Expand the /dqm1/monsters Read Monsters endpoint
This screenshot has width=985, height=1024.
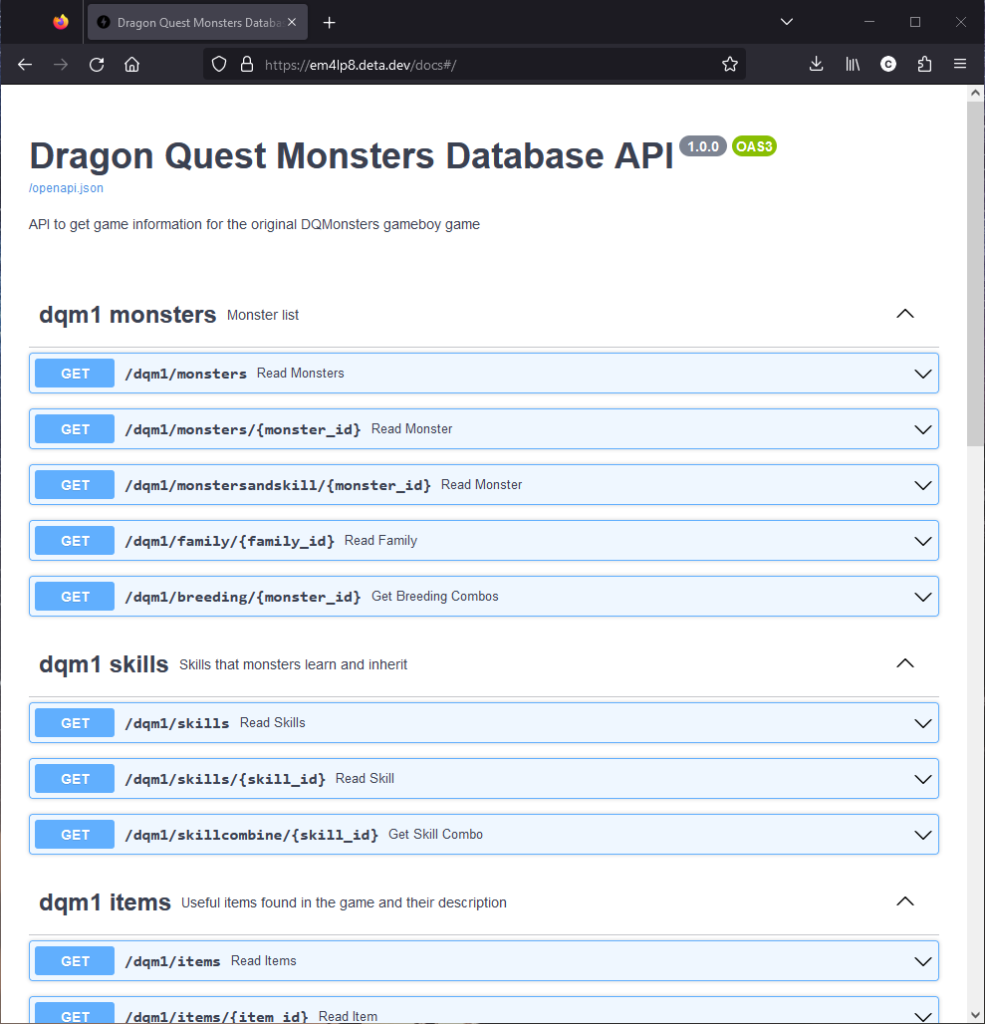pos(922,373)
